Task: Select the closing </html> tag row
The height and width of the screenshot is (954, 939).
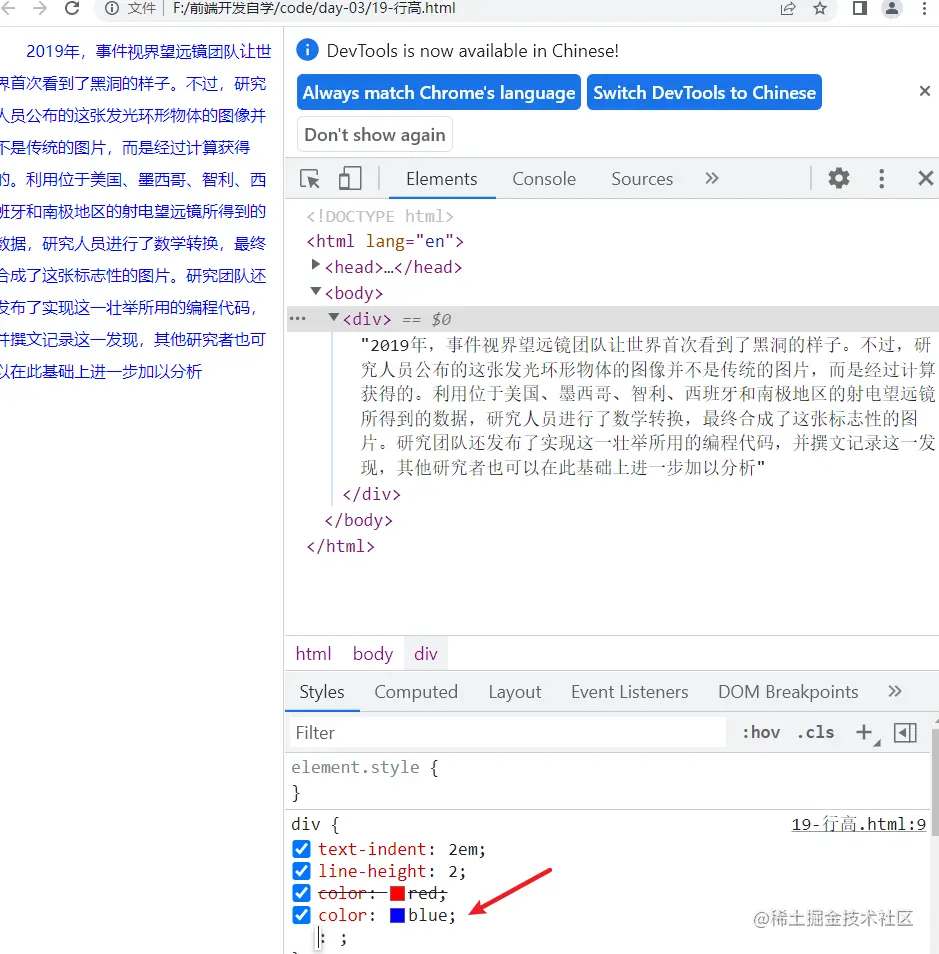Action: (341, 546)
